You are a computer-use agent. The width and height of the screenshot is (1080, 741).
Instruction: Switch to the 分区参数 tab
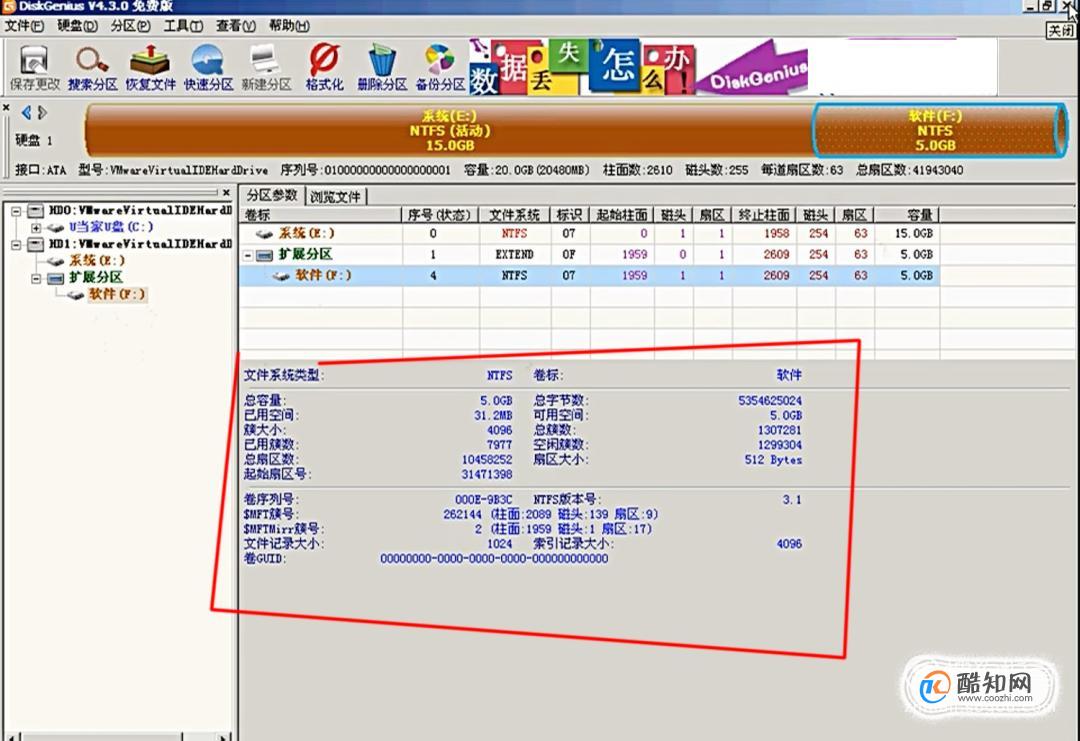272,195
